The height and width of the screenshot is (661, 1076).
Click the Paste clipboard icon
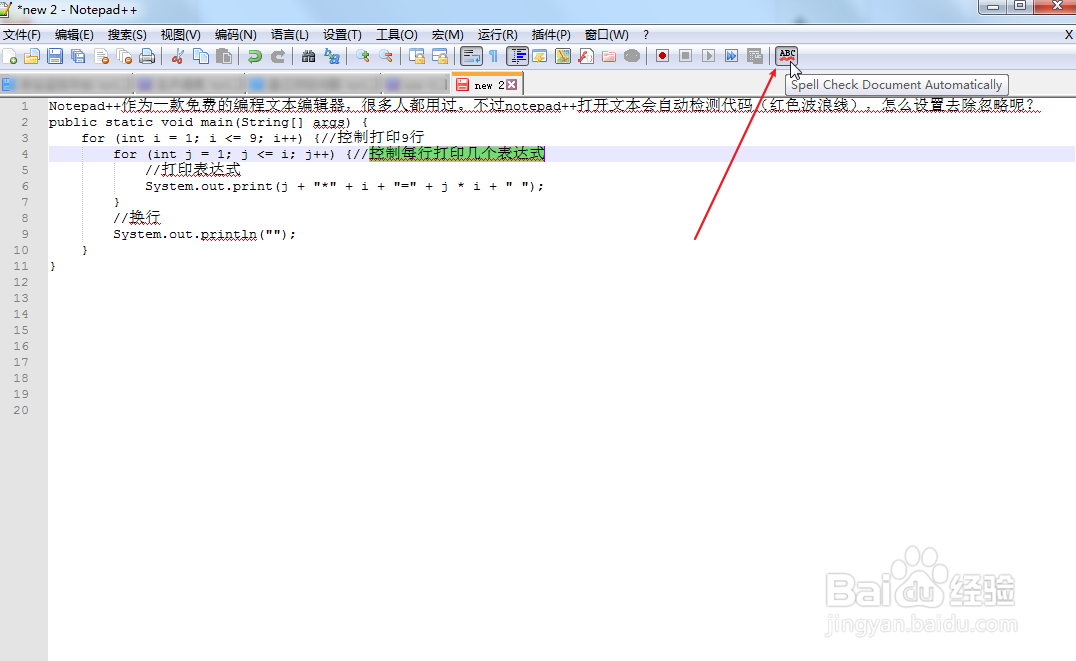223,56
